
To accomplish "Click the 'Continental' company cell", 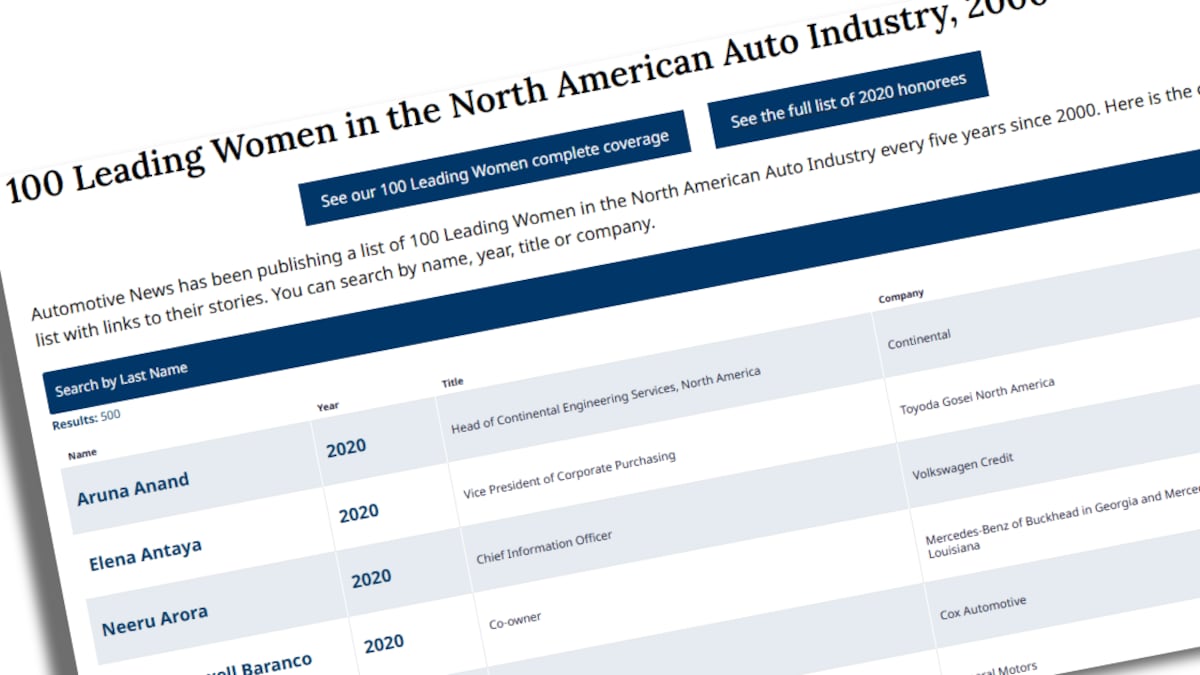I will click(x=919, y=338).
